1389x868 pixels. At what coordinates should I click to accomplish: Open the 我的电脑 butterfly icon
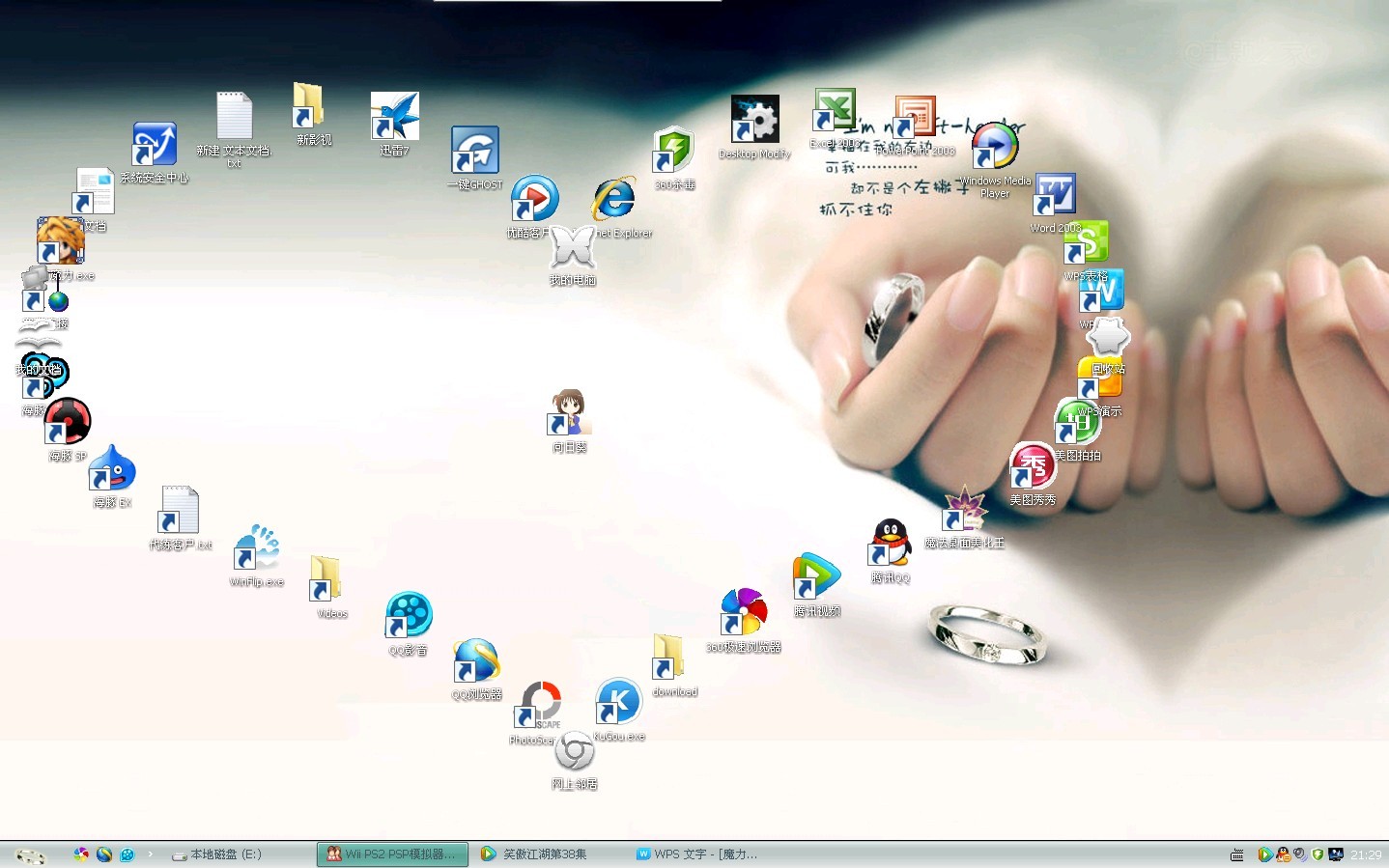573,248
